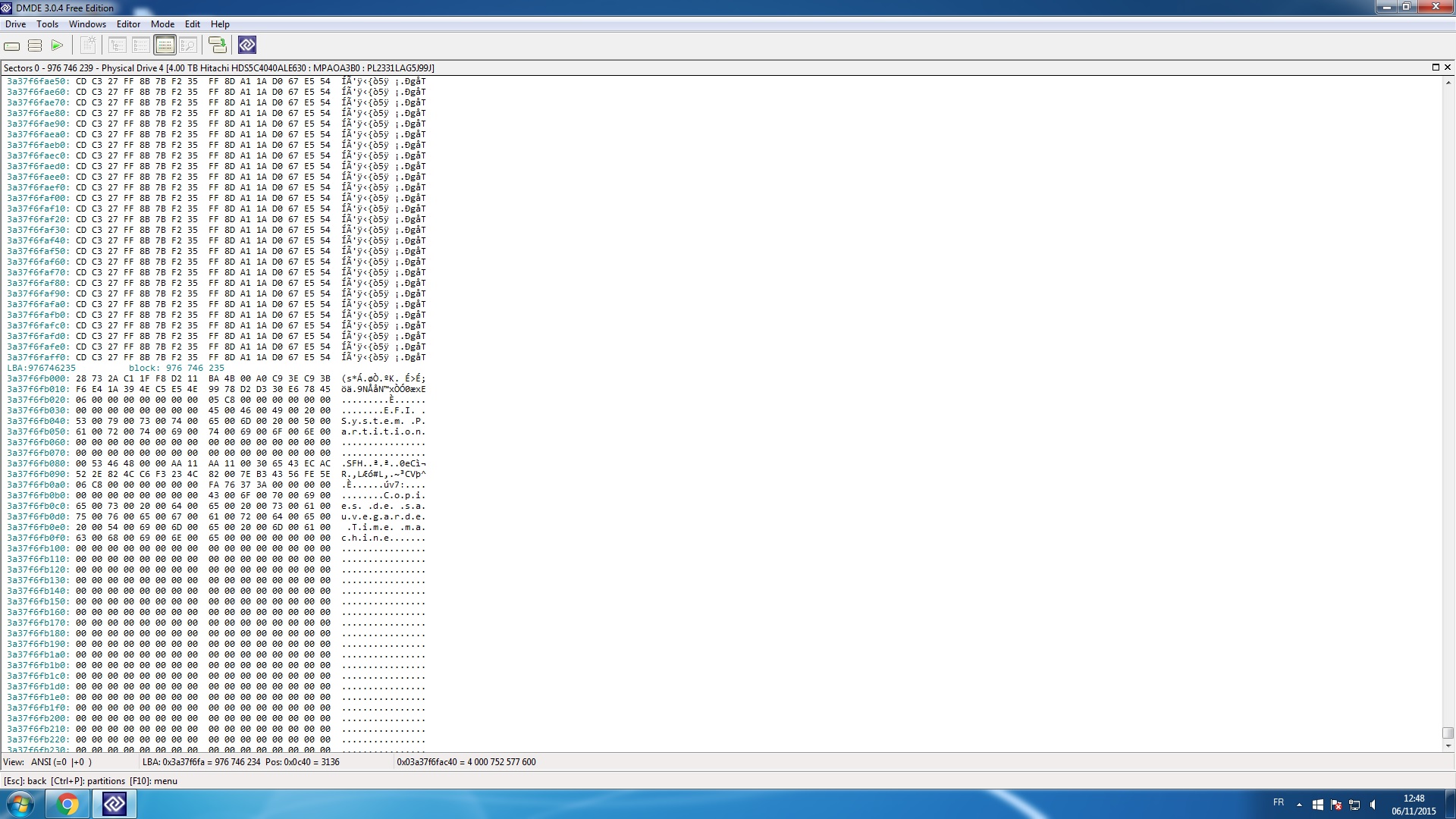Click the copy sectors icon with green arrow
Screen dimensions: 1456x819
(x=218, y=45)
